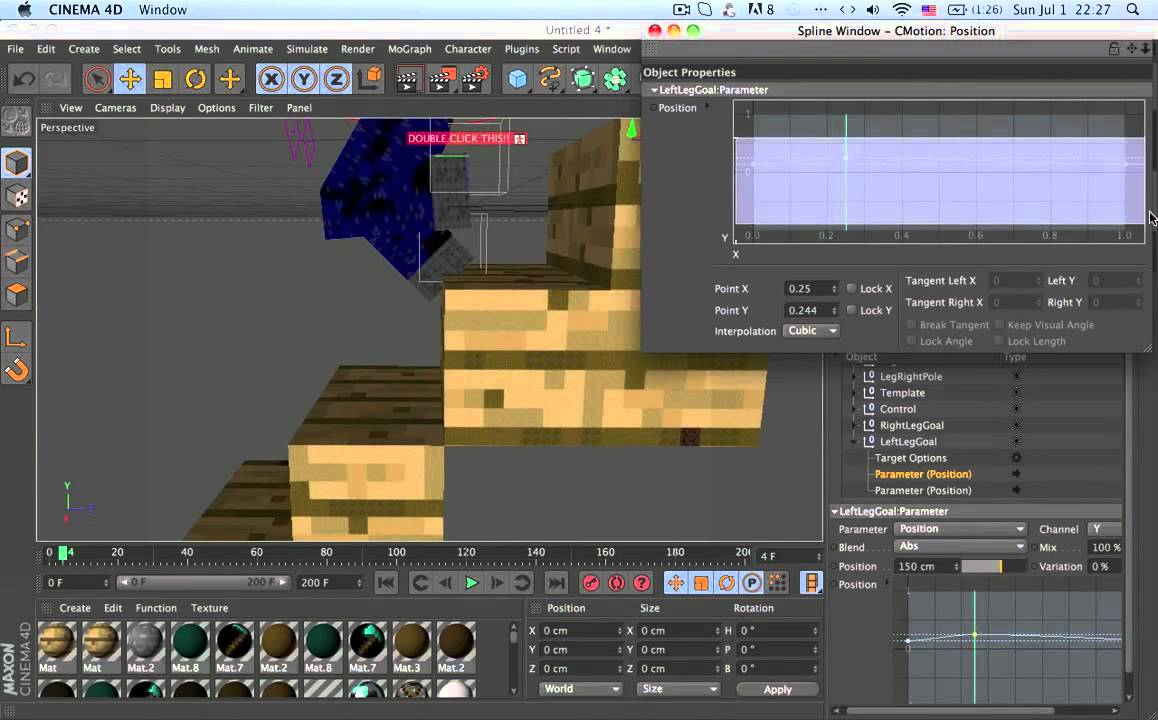Collapse the LeftLegGoal:Parameter header in Spline Window

654,90
